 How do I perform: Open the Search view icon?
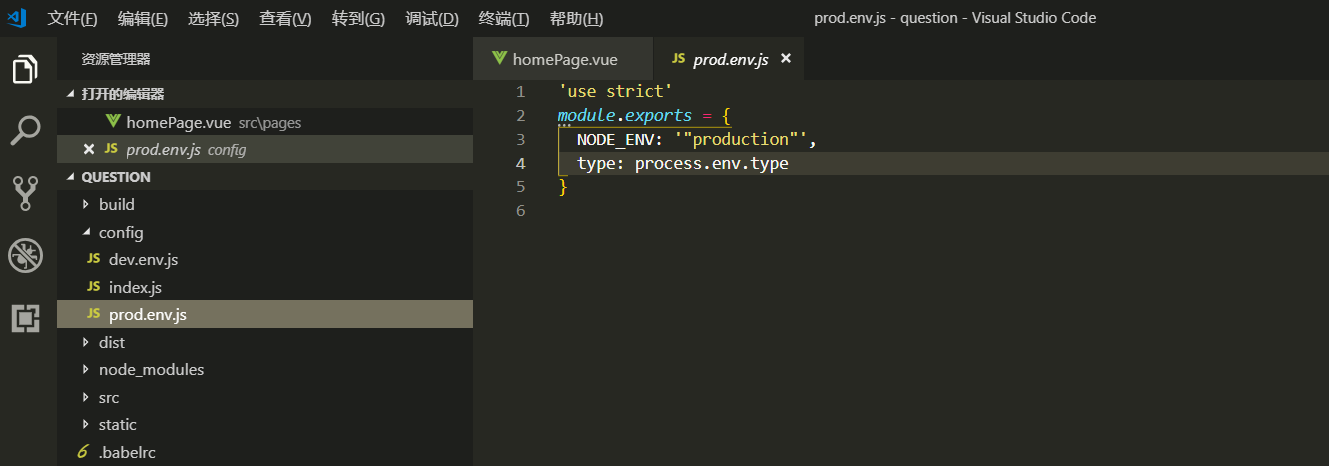pos(25,130)
